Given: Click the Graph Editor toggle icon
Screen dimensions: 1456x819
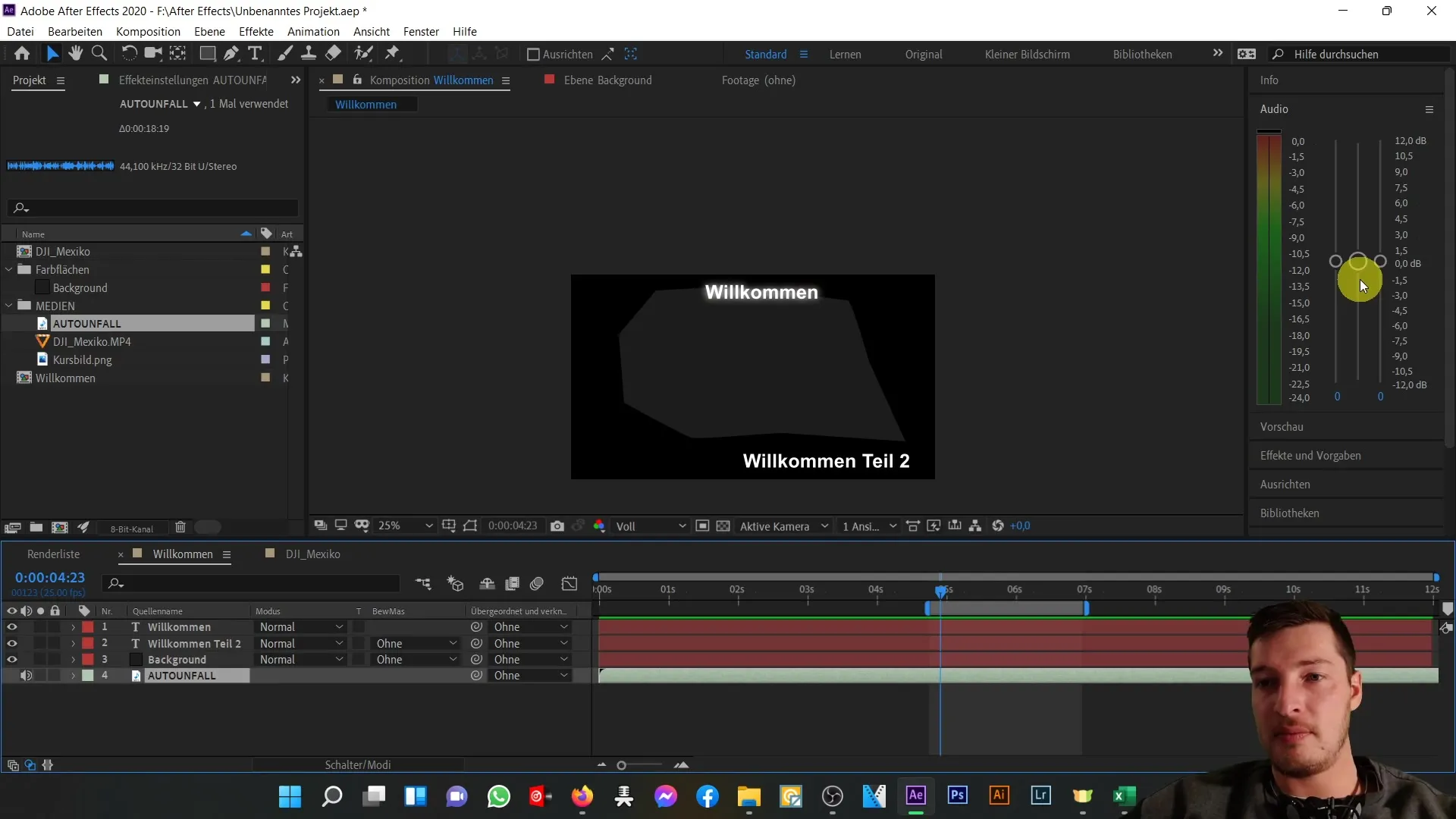Looking at the screenshot, I should [x=570, y=583].
